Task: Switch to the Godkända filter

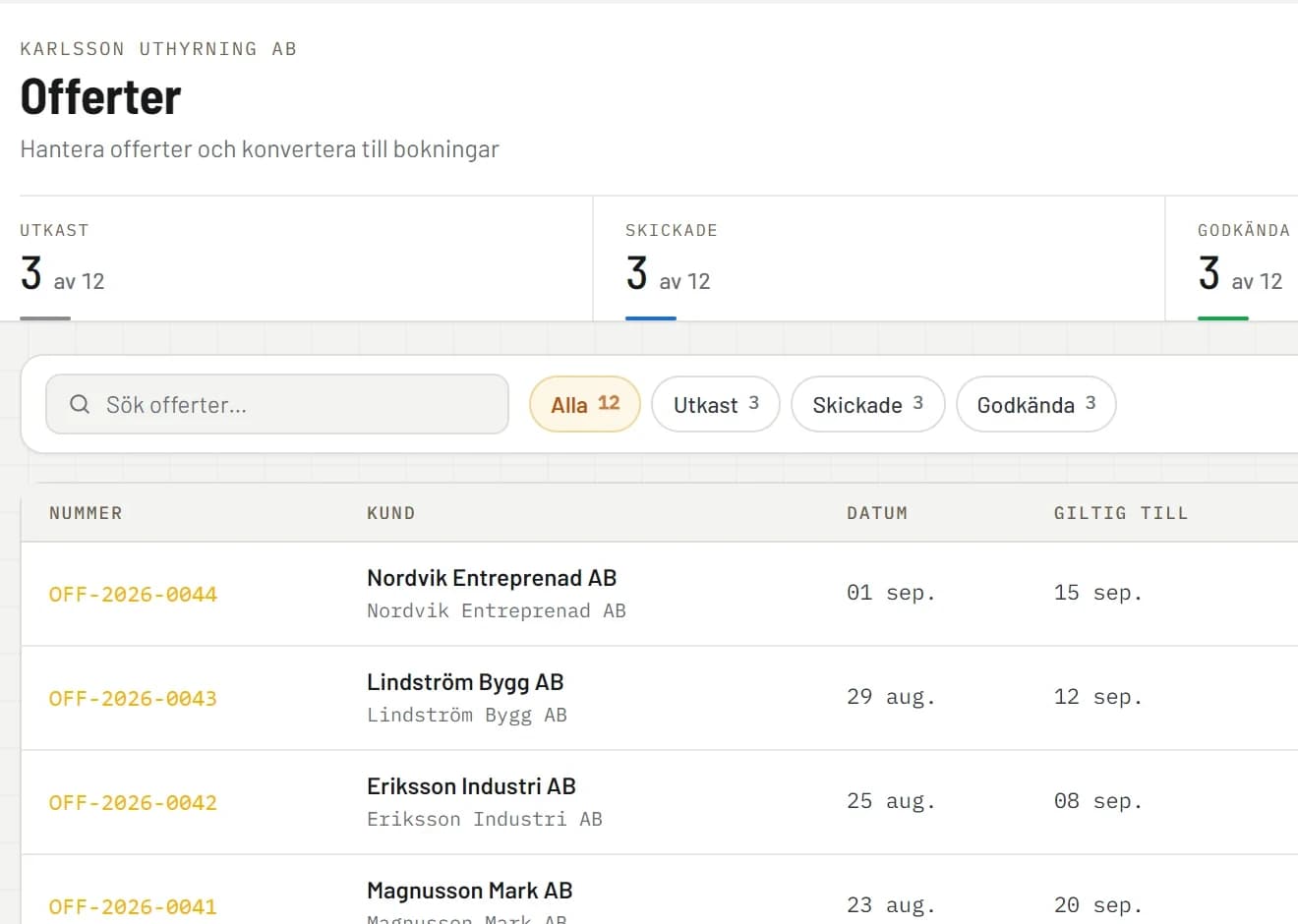Action: [1035, 404]
